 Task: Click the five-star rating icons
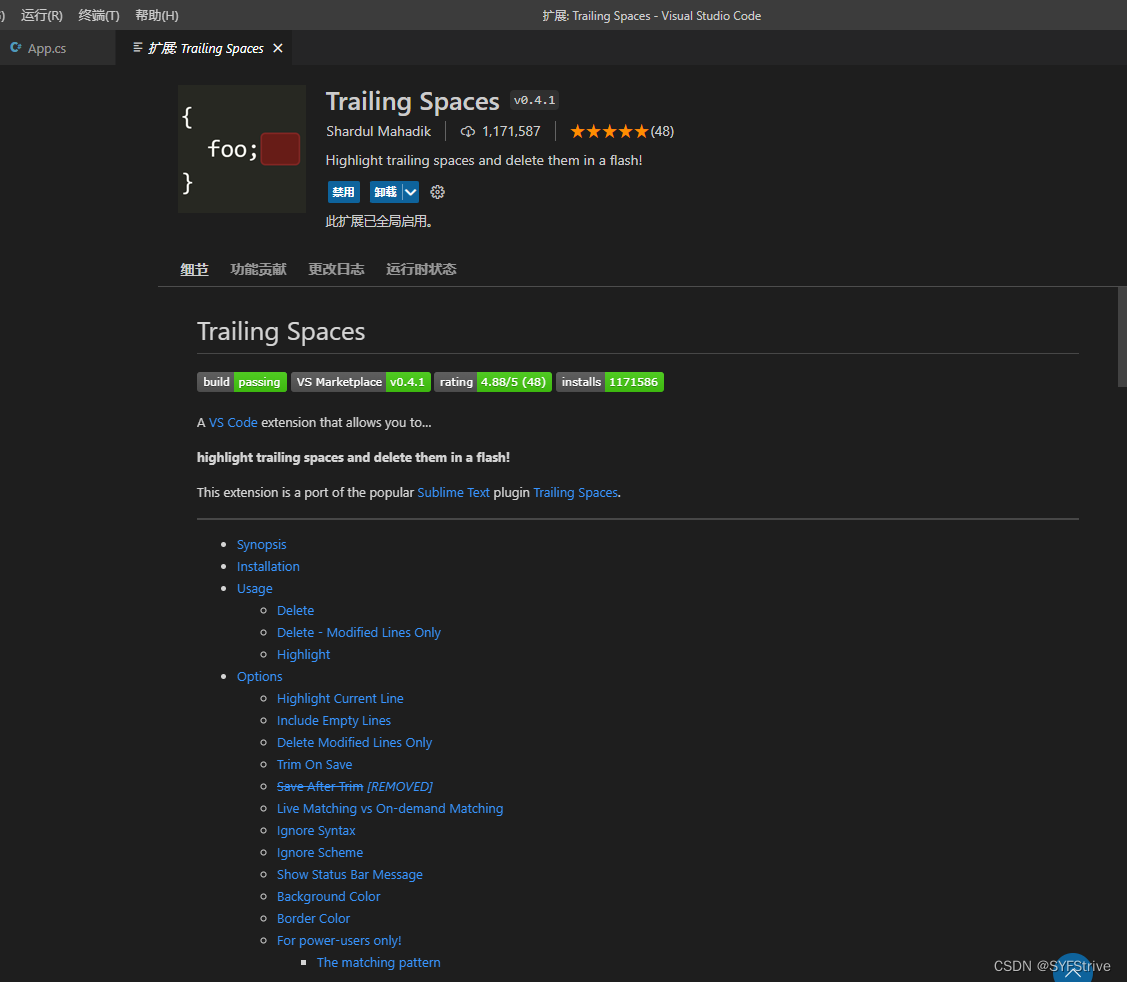pyautogui.click(x=609, y=132)
